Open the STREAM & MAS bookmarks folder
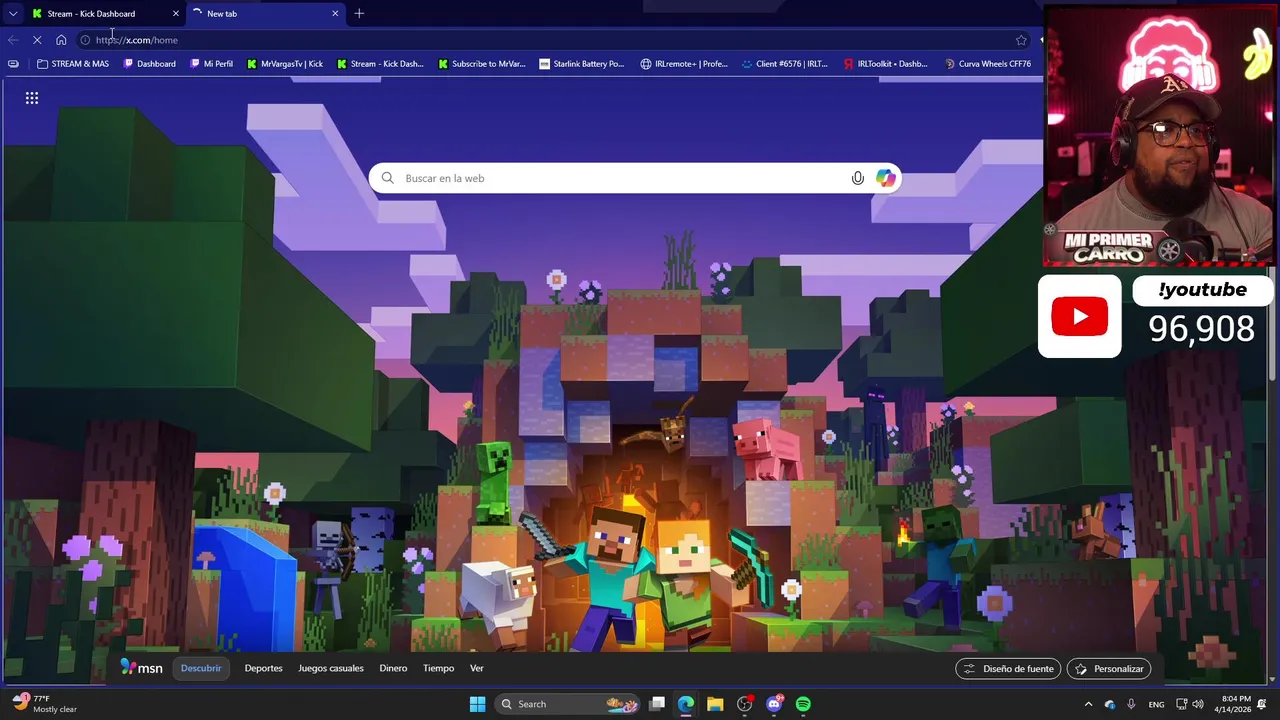Viewport: 1280px width, 720px height. pos(73,64)
